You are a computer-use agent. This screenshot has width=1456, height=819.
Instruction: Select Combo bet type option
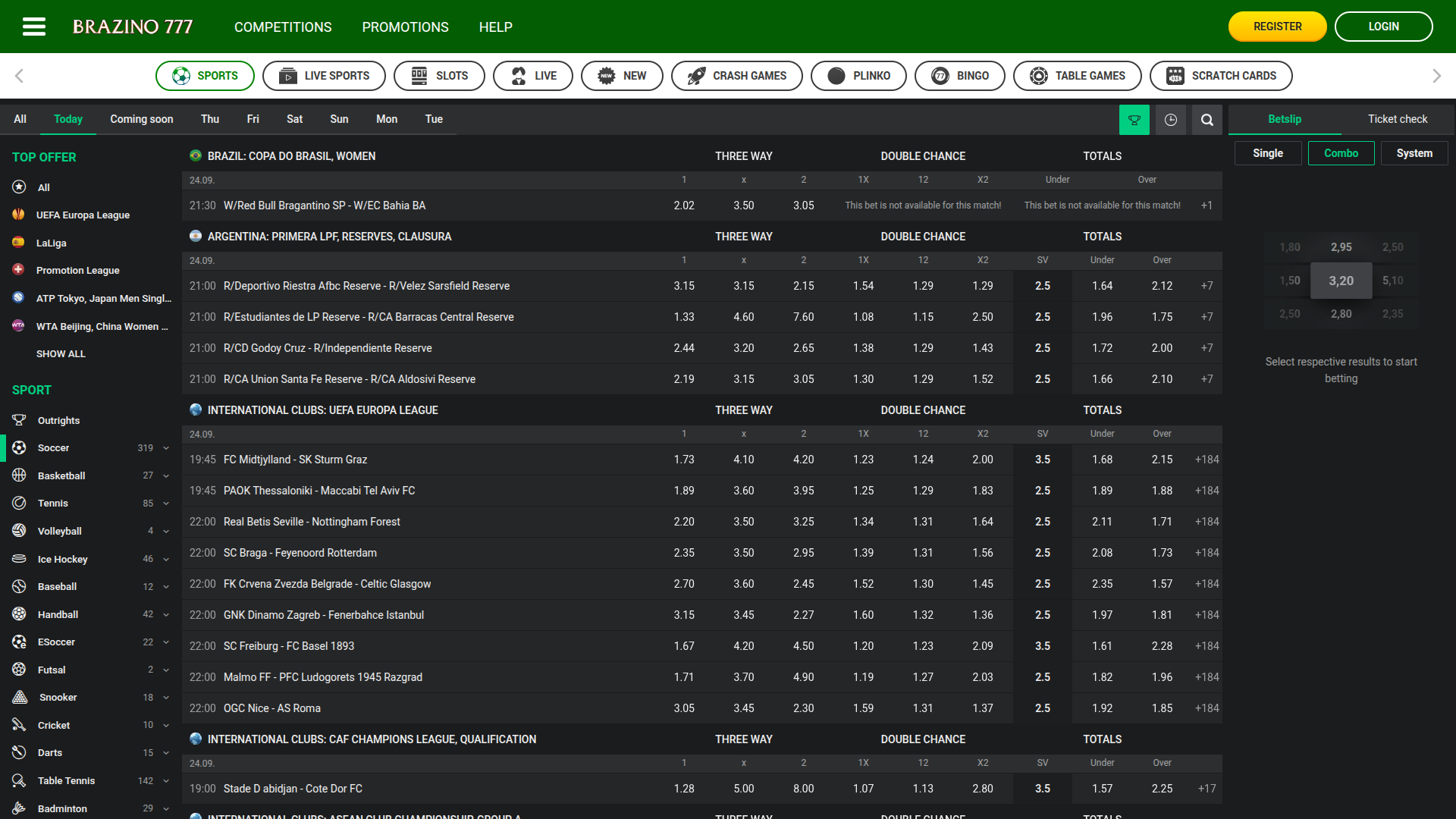point(1340,153)
